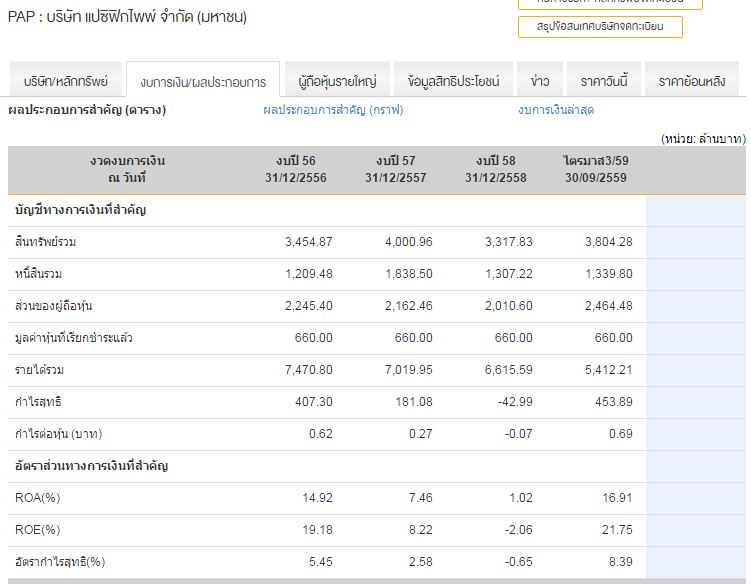751x584 pixels.
Task: Click revenue value 6,615.59
Action: click(x=509, y=370)
